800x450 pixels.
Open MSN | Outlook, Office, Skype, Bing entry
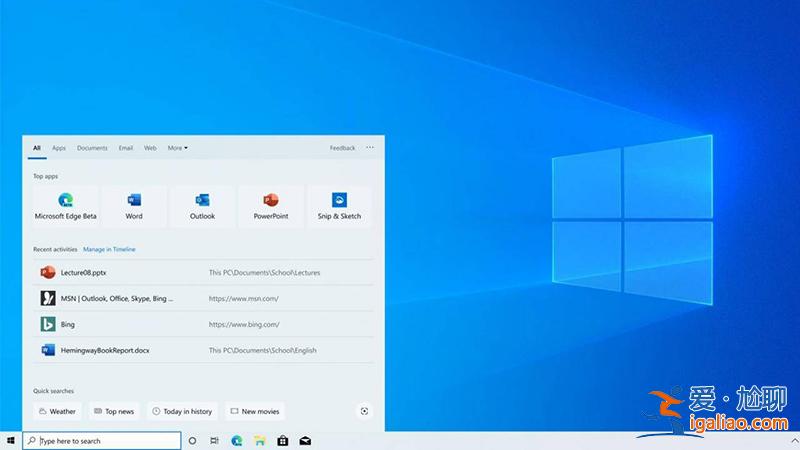204,298
